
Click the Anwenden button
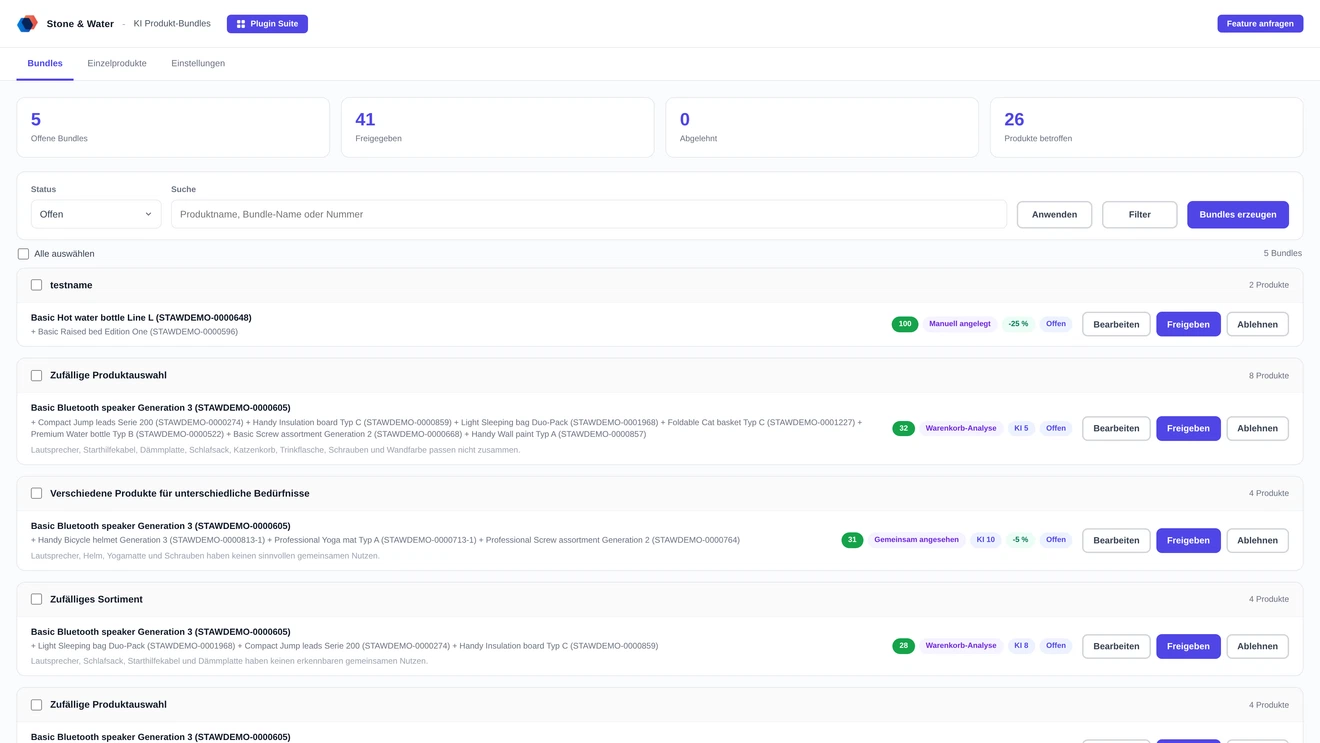click(1054, 214)
